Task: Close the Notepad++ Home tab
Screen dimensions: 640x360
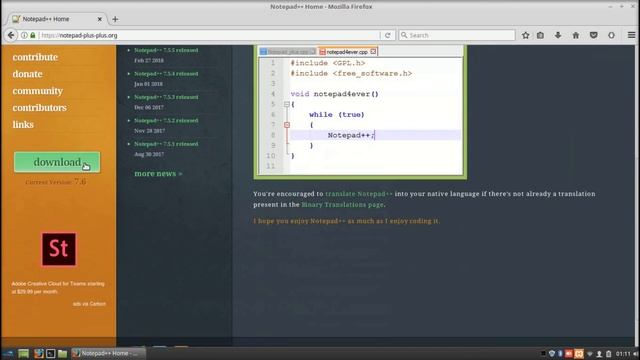Action: pyautogui.click(x=100, y=19)
